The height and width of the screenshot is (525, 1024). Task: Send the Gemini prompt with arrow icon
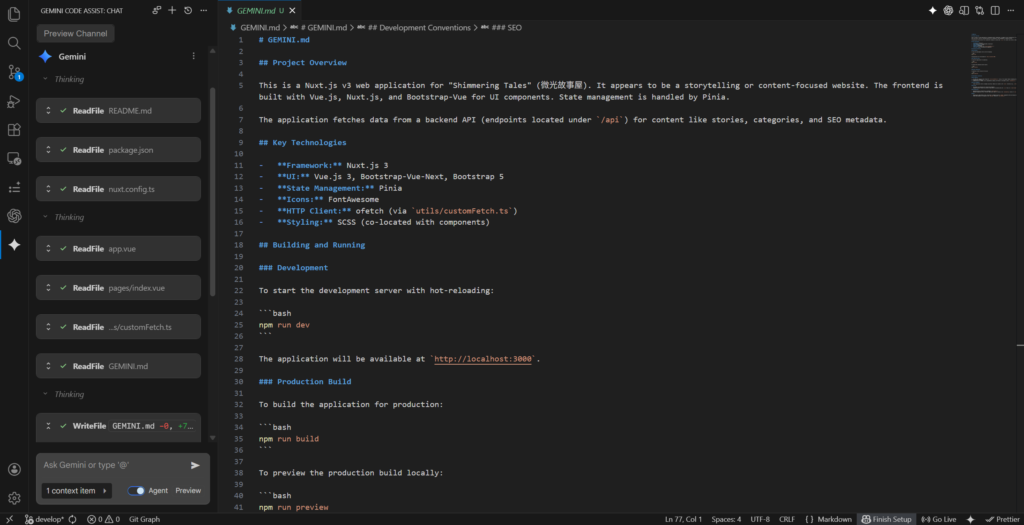(x=195, y=465)
